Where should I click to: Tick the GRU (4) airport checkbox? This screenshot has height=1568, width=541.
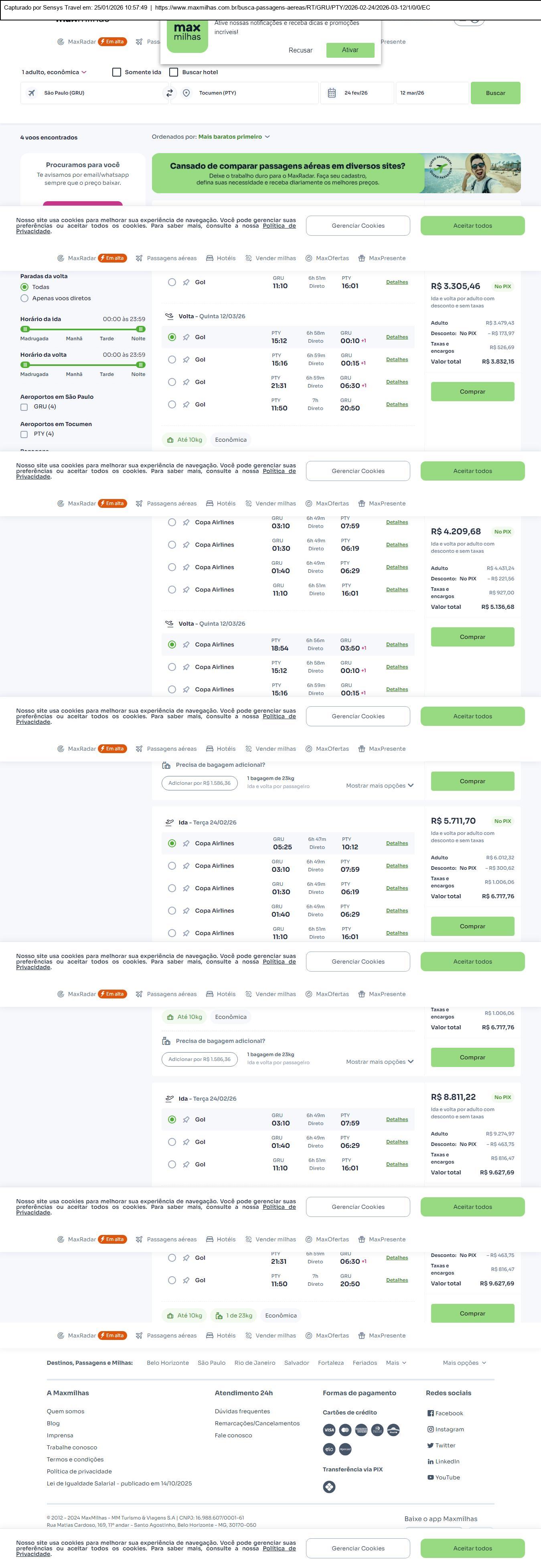tap(24, 407)
